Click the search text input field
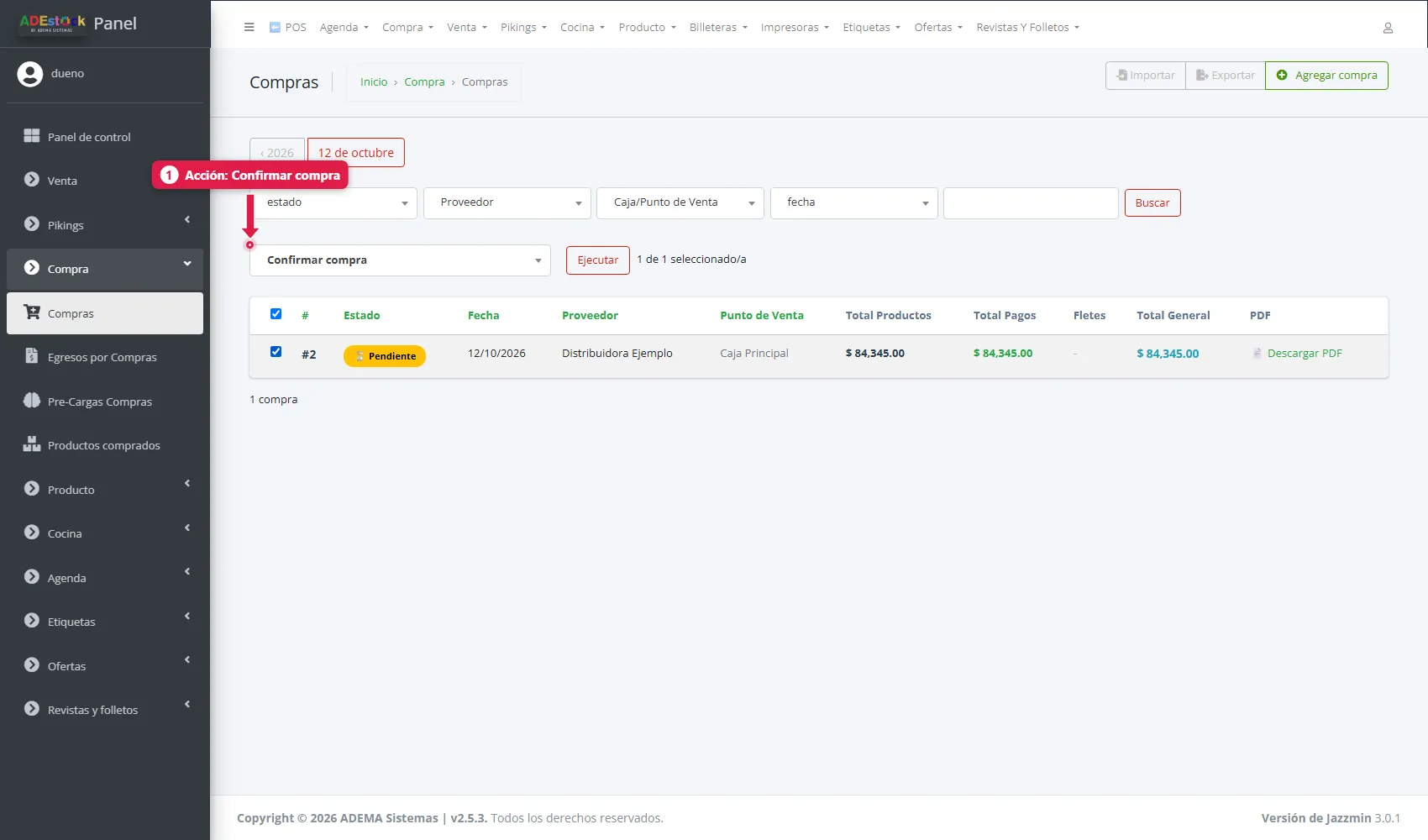This screenshot has width=1428, height=840. [1031, 203]
